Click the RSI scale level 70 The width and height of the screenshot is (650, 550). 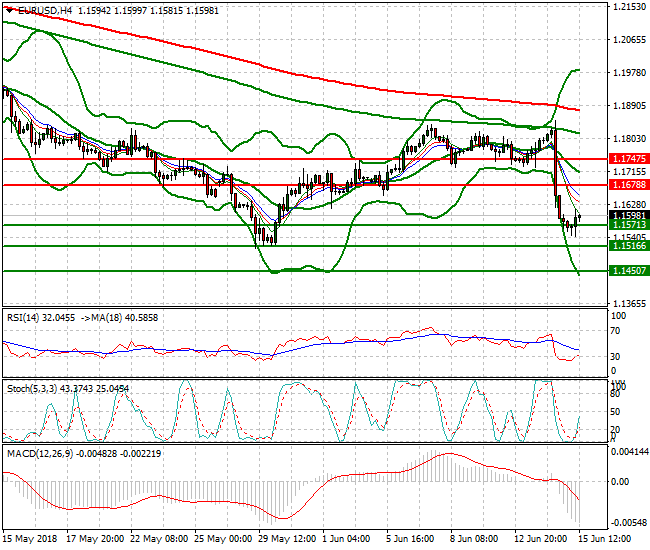[616, 331]
